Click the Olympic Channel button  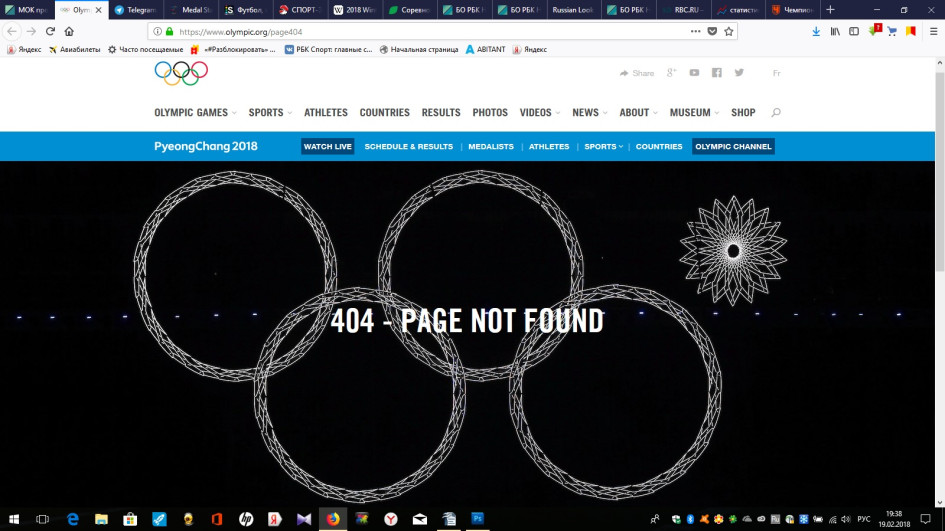pos(733,146)
